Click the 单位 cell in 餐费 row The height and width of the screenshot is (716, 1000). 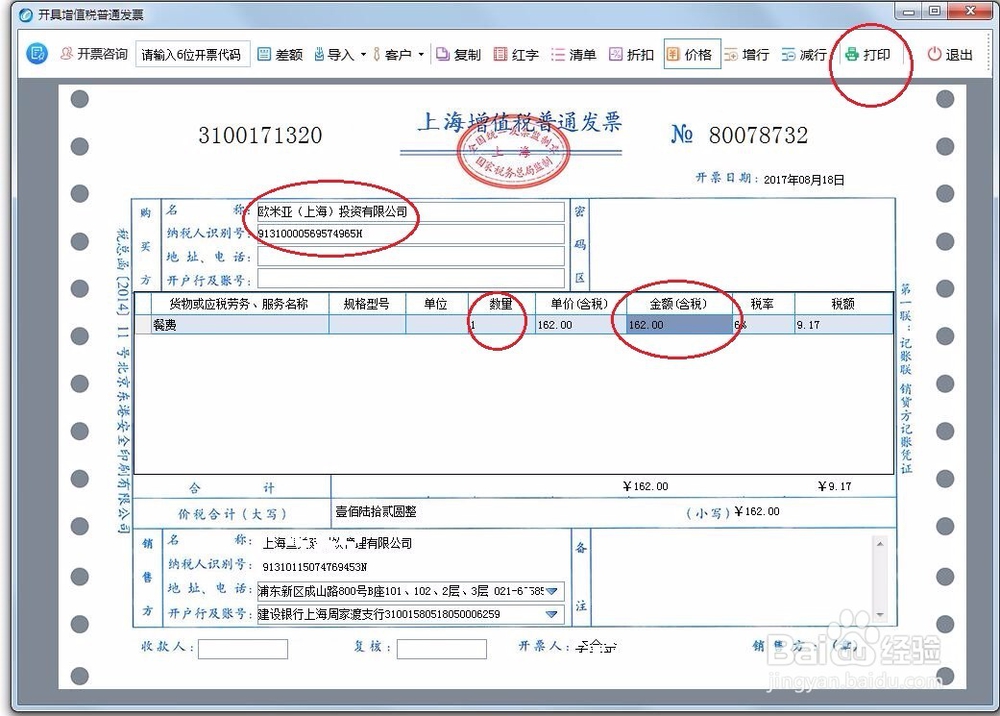437,325
